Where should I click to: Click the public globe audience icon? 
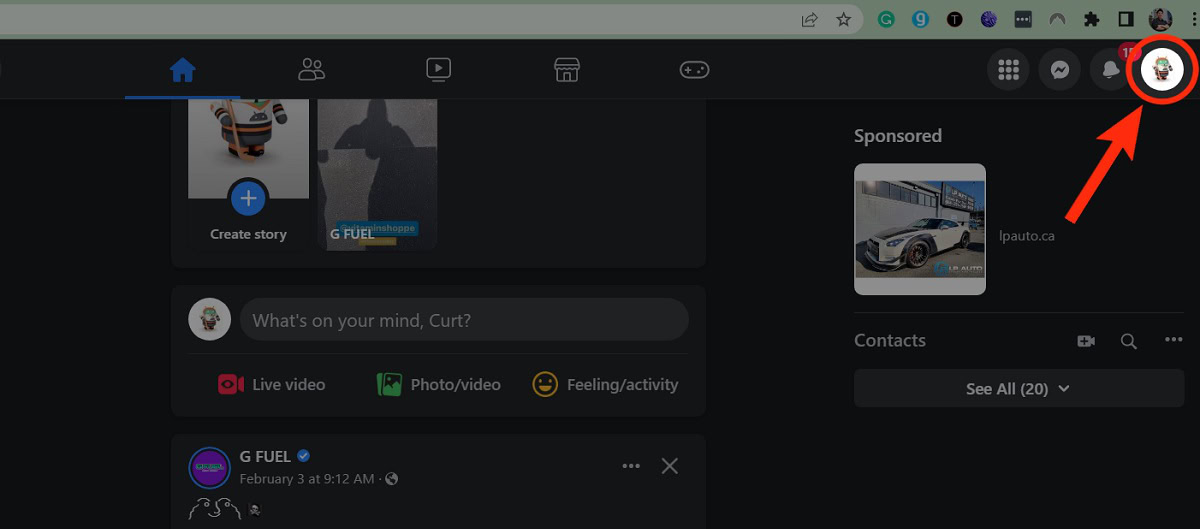392,479
